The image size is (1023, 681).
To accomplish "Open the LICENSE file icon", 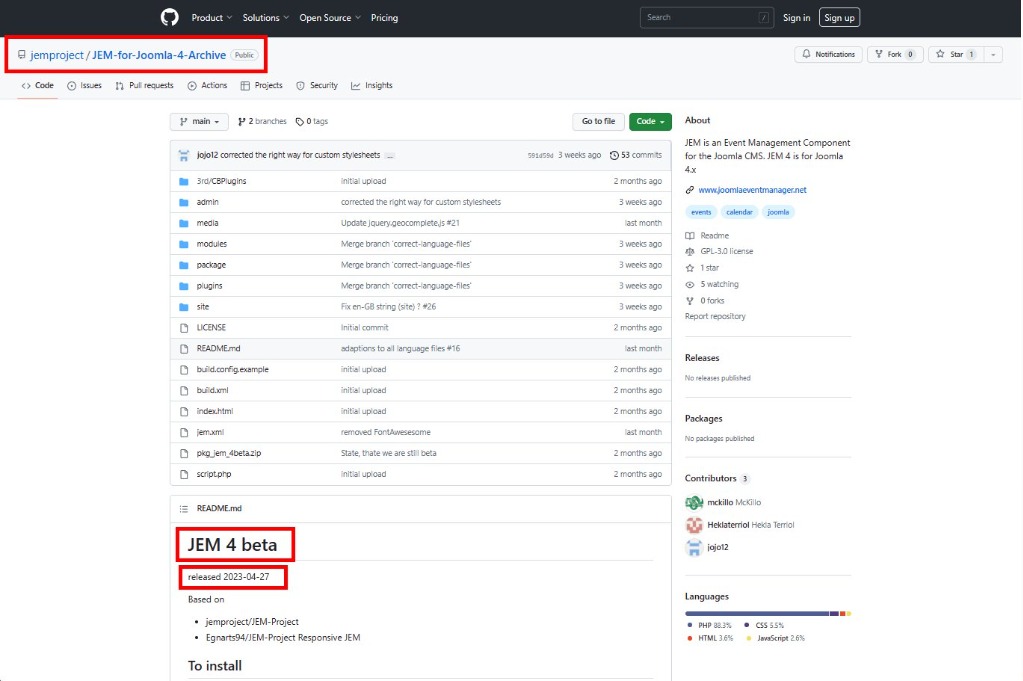I will point(184,327).
